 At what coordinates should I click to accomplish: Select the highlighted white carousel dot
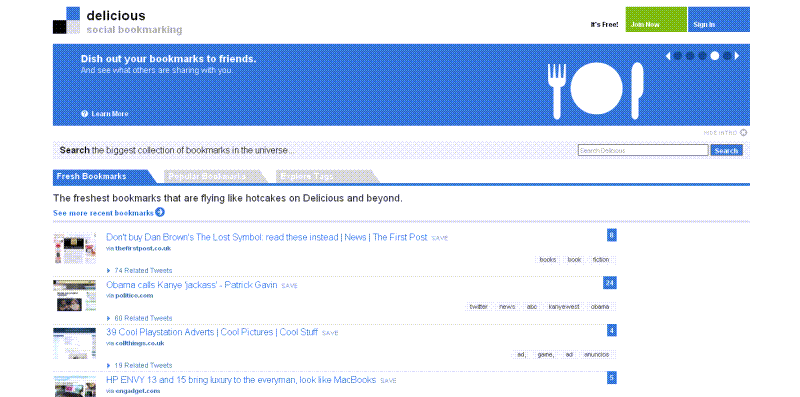click(715, 56)
